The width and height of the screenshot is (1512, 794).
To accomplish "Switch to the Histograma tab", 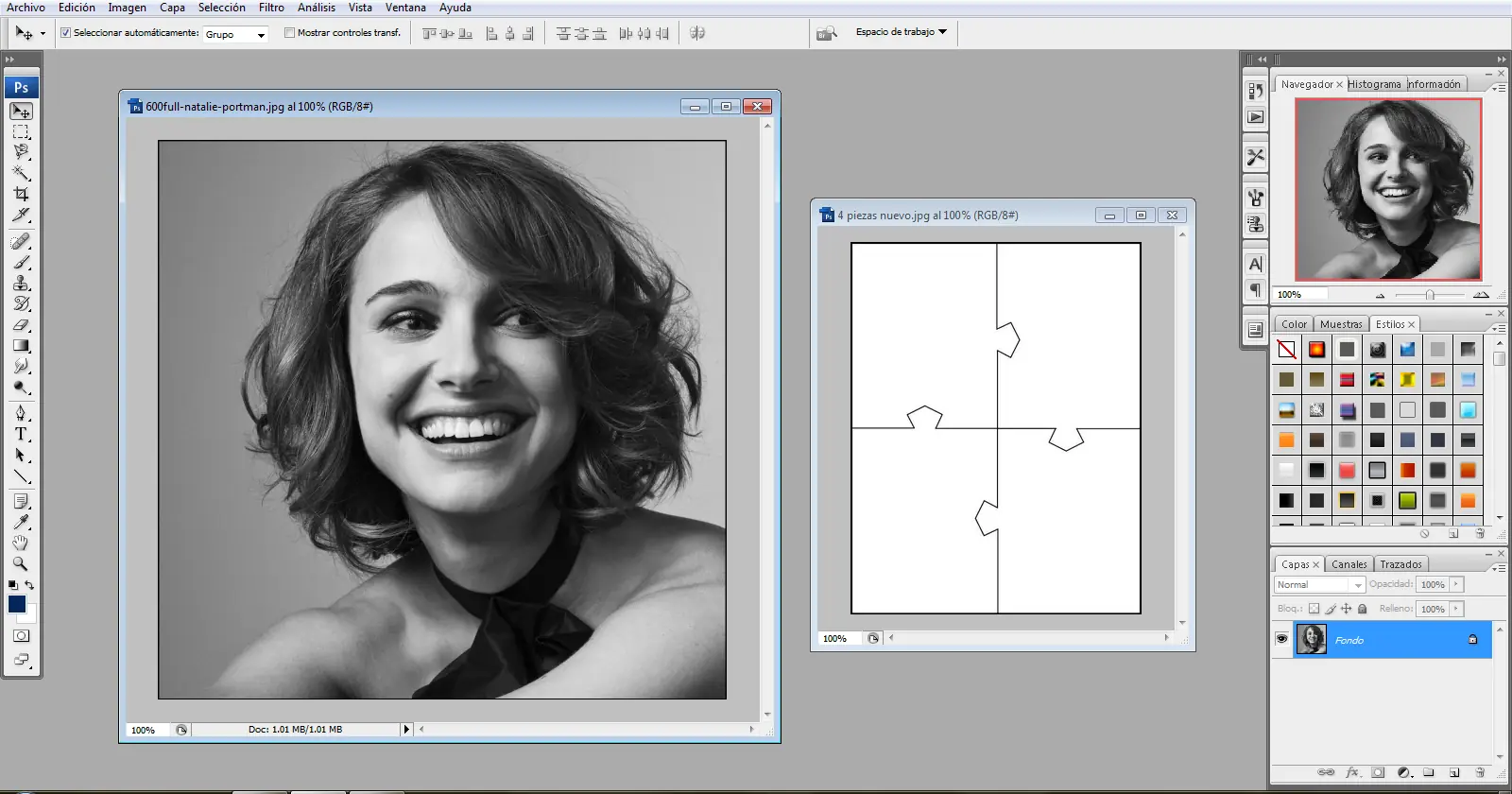I will click(x=1374, y=84).
